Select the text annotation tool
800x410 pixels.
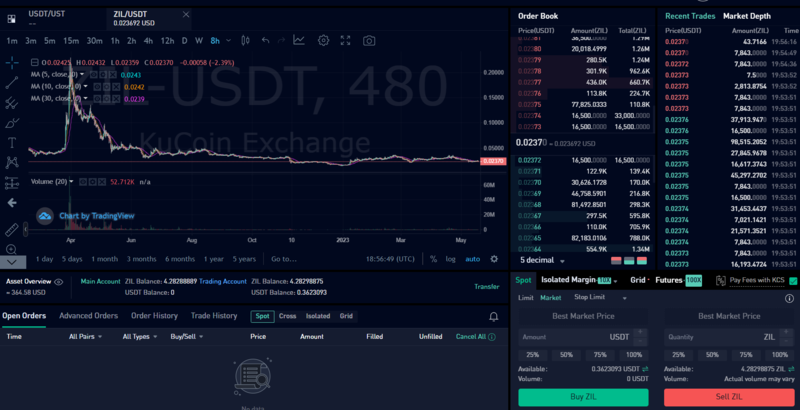pos(12,143)
